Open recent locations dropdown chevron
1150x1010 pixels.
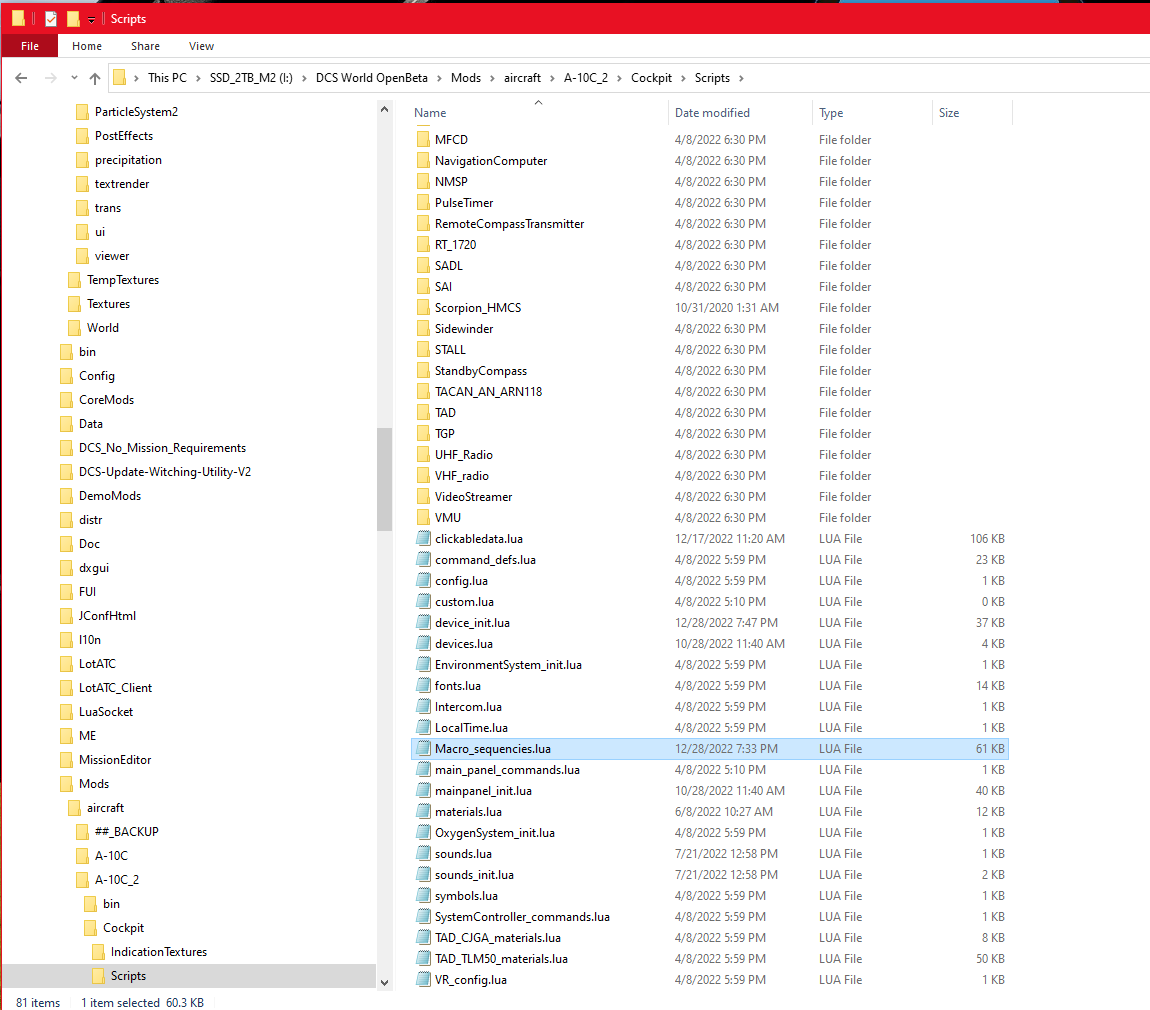(x=73, y=78)
